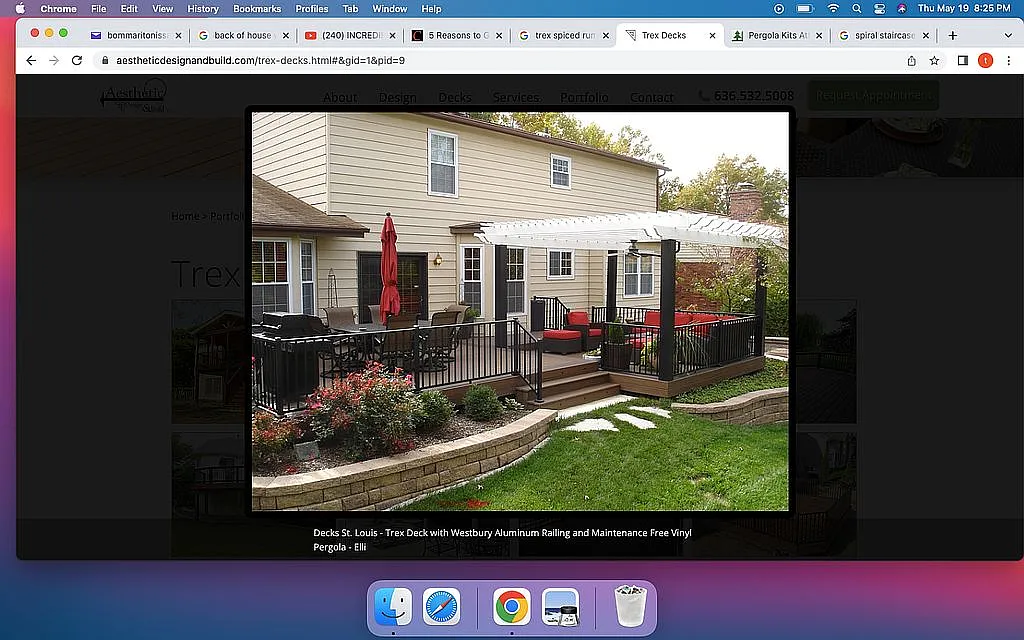The image size is (1024, 640).
Task: Switch to the YouTube (240) INCREDI tab
Action: [350, 35]
